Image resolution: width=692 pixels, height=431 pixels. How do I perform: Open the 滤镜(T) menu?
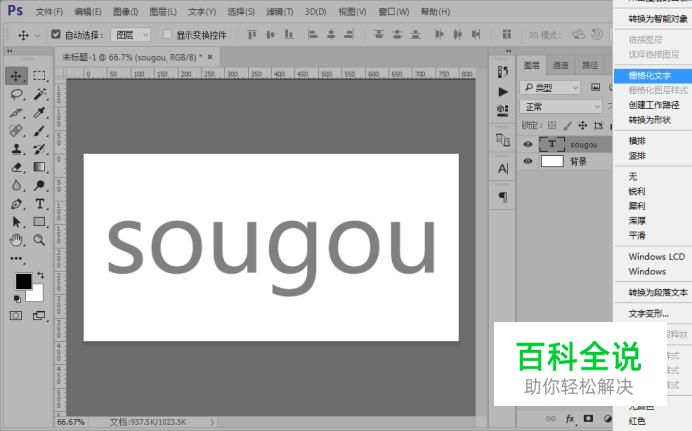pos(279,12)
